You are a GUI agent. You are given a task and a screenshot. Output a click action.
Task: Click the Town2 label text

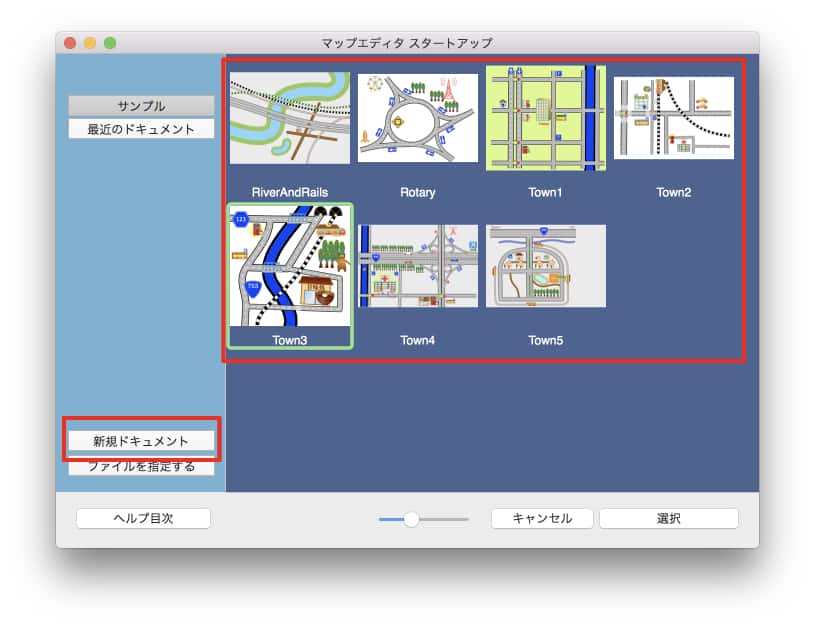(674, 192)
